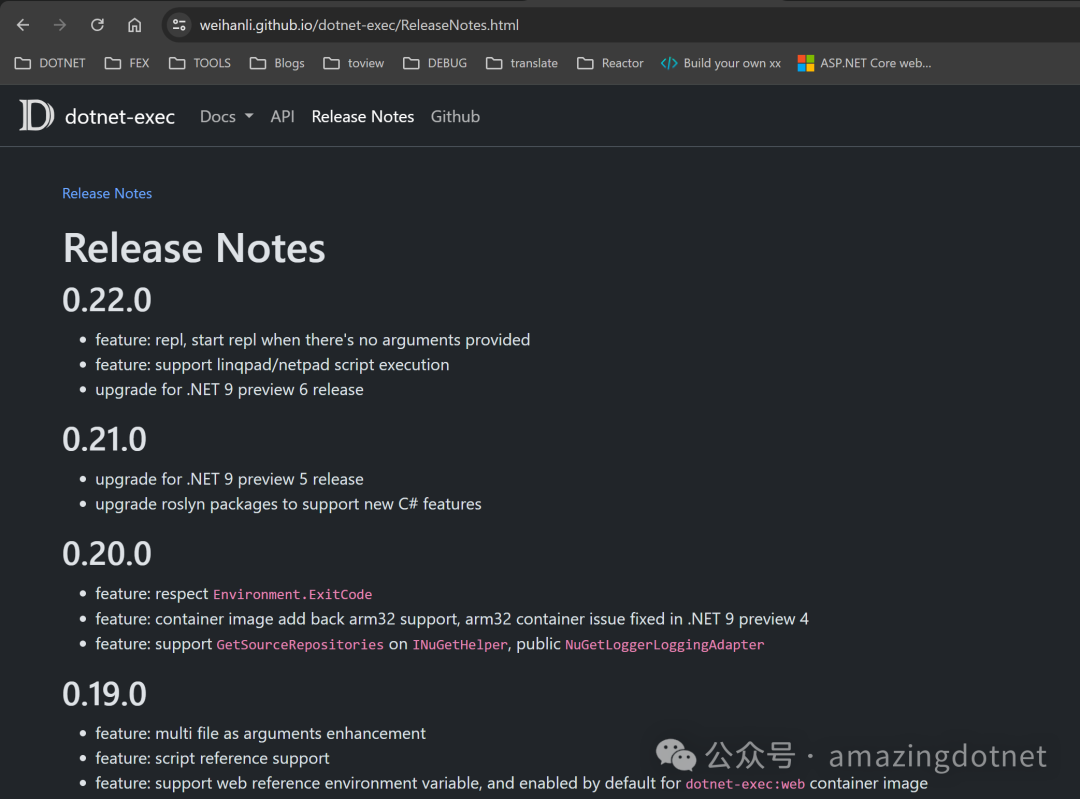Open site information icon in address bar
1080x799 pixels.
coord(179,25)
